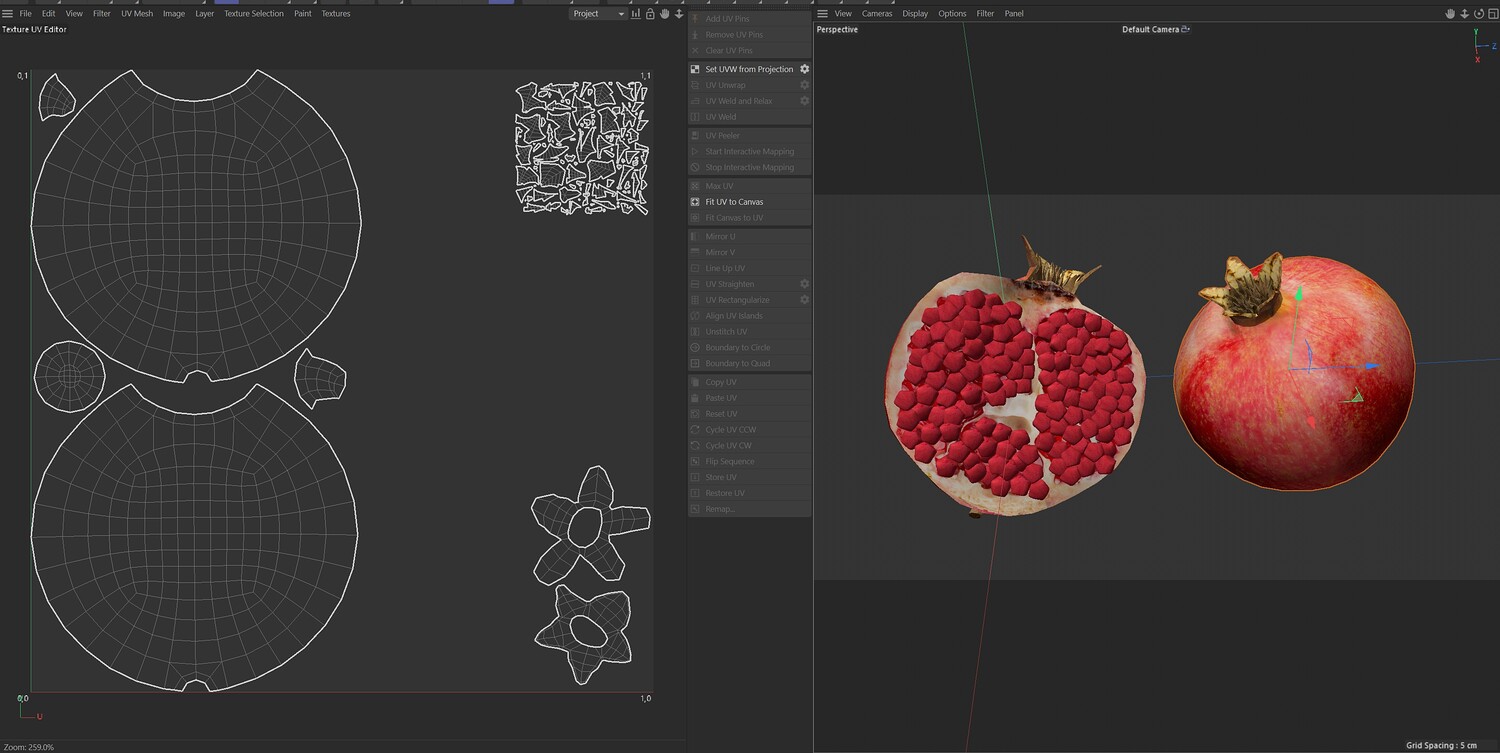This screenshot has height=753, width=1500.
Task: Click the UV Unwrap icon
Action: coord(696,85)
